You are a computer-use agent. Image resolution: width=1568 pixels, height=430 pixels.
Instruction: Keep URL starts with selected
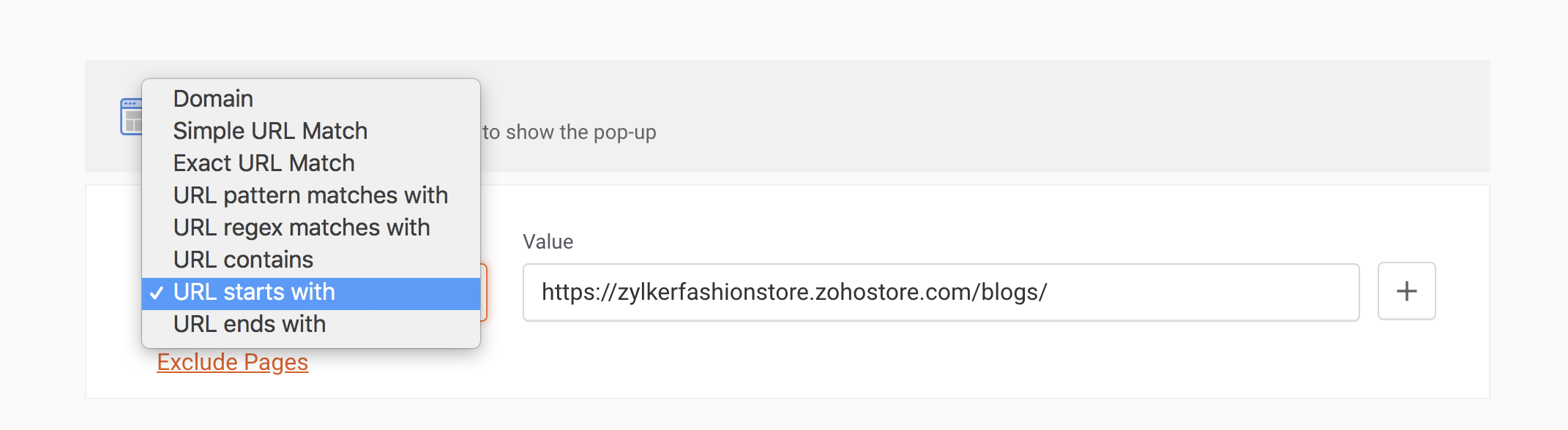pyautogui.click(x=254, y=292)
